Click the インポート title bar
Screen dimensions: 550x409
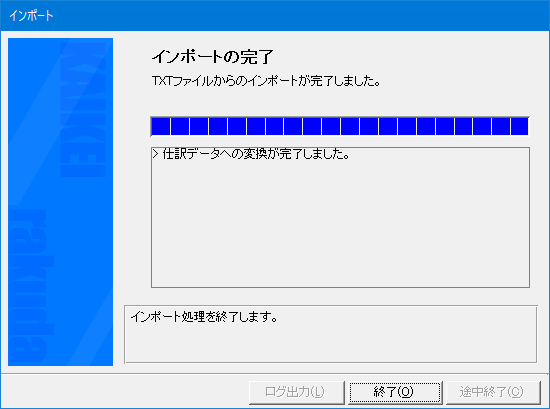pos(275,15)
